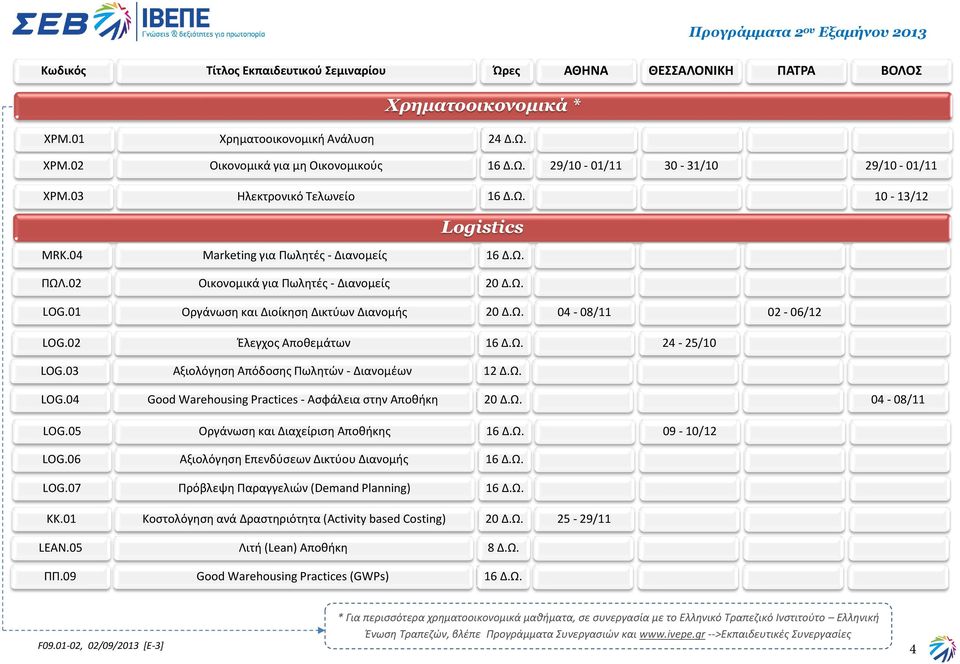Select the ΒΟΛΟΣ column header
Screen dimensions: 960x664
point(901,71)
